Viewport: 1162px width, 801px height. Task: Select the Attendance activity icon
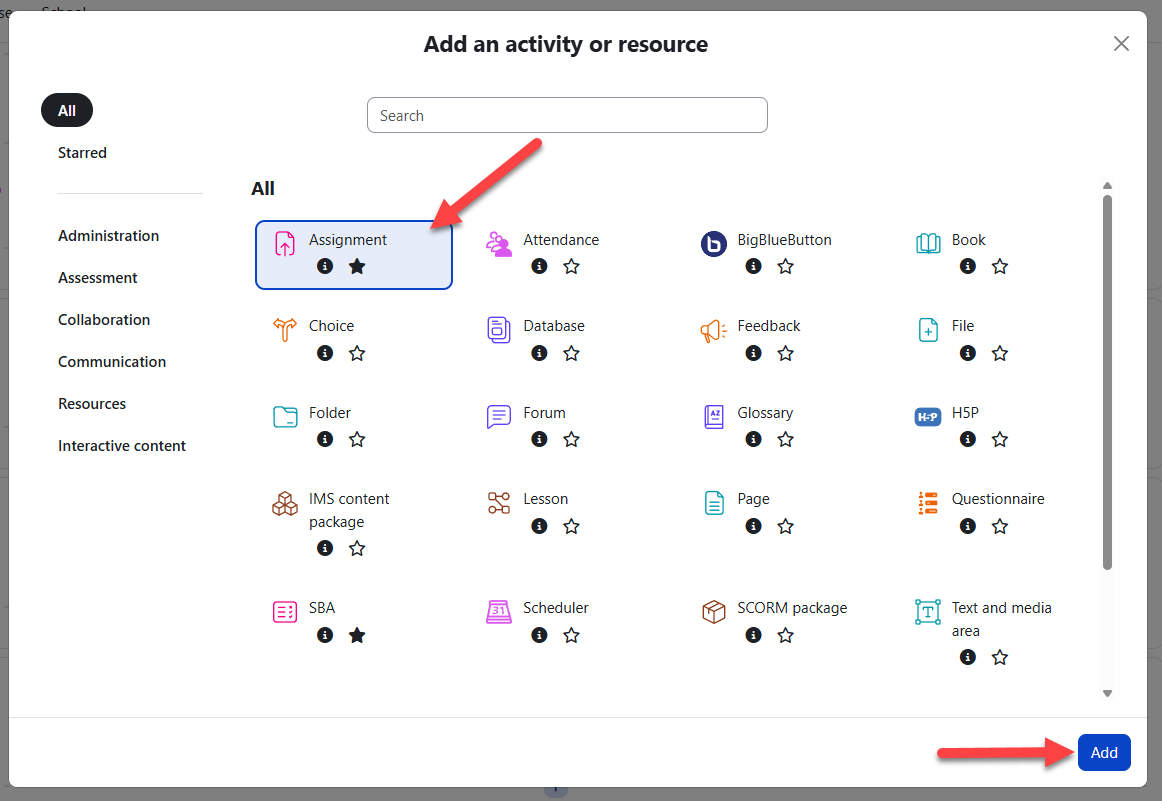point(498,243)
